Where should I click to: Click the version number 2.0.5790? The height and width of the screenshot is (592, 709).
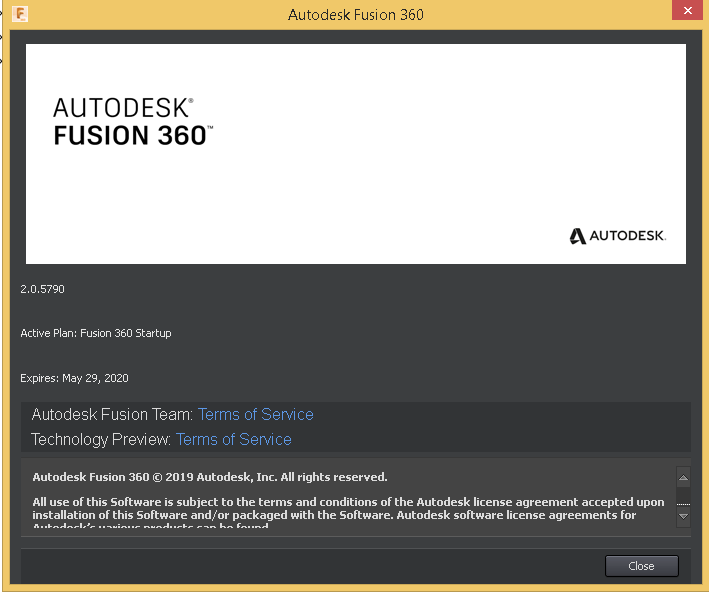pyautogui.click(x=43, y=289)
